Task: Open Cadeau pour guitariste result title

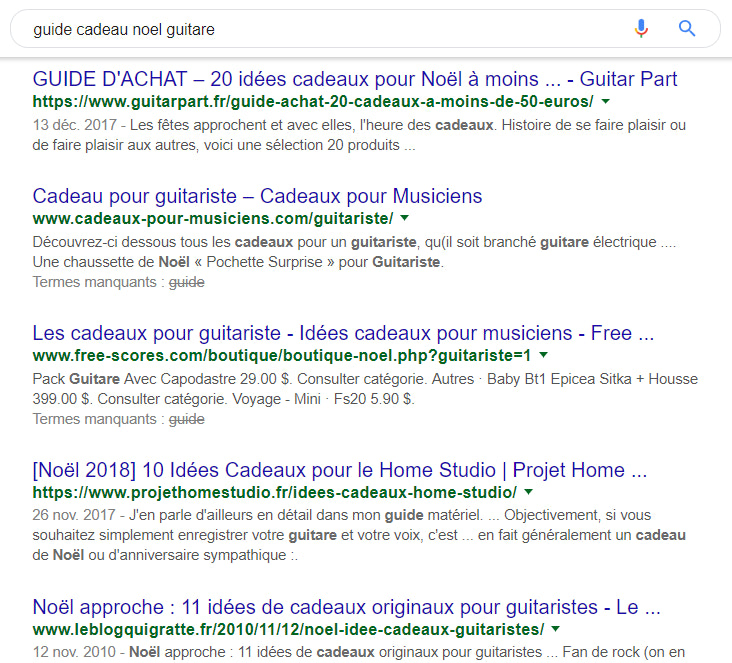Action: [257, 196]
